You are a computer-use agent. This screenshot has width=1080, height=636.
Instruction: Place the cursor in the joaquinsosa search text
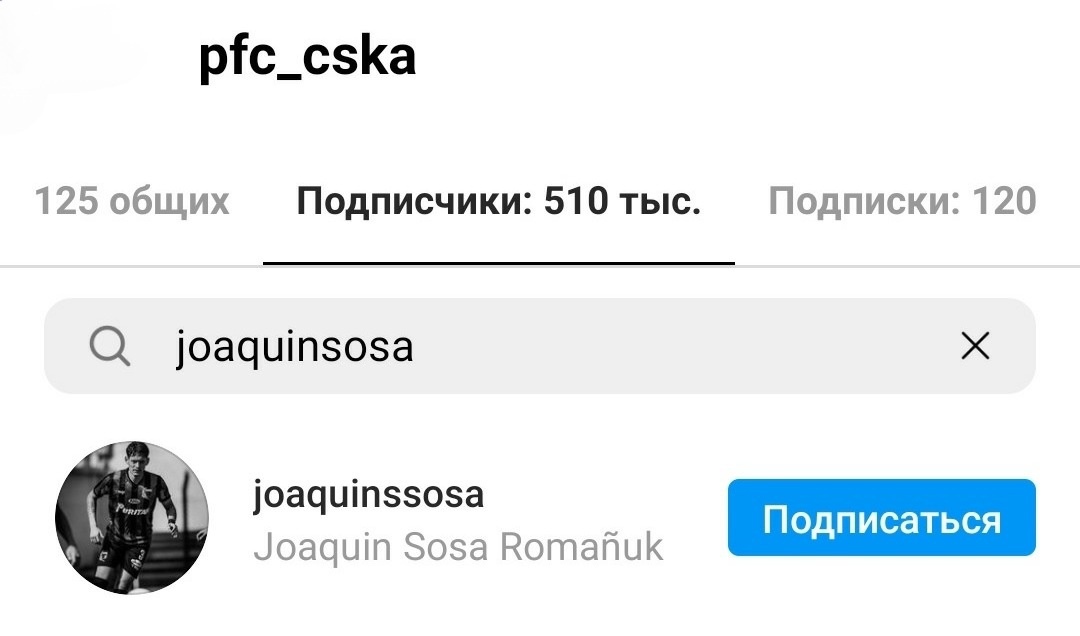(295, 347)
